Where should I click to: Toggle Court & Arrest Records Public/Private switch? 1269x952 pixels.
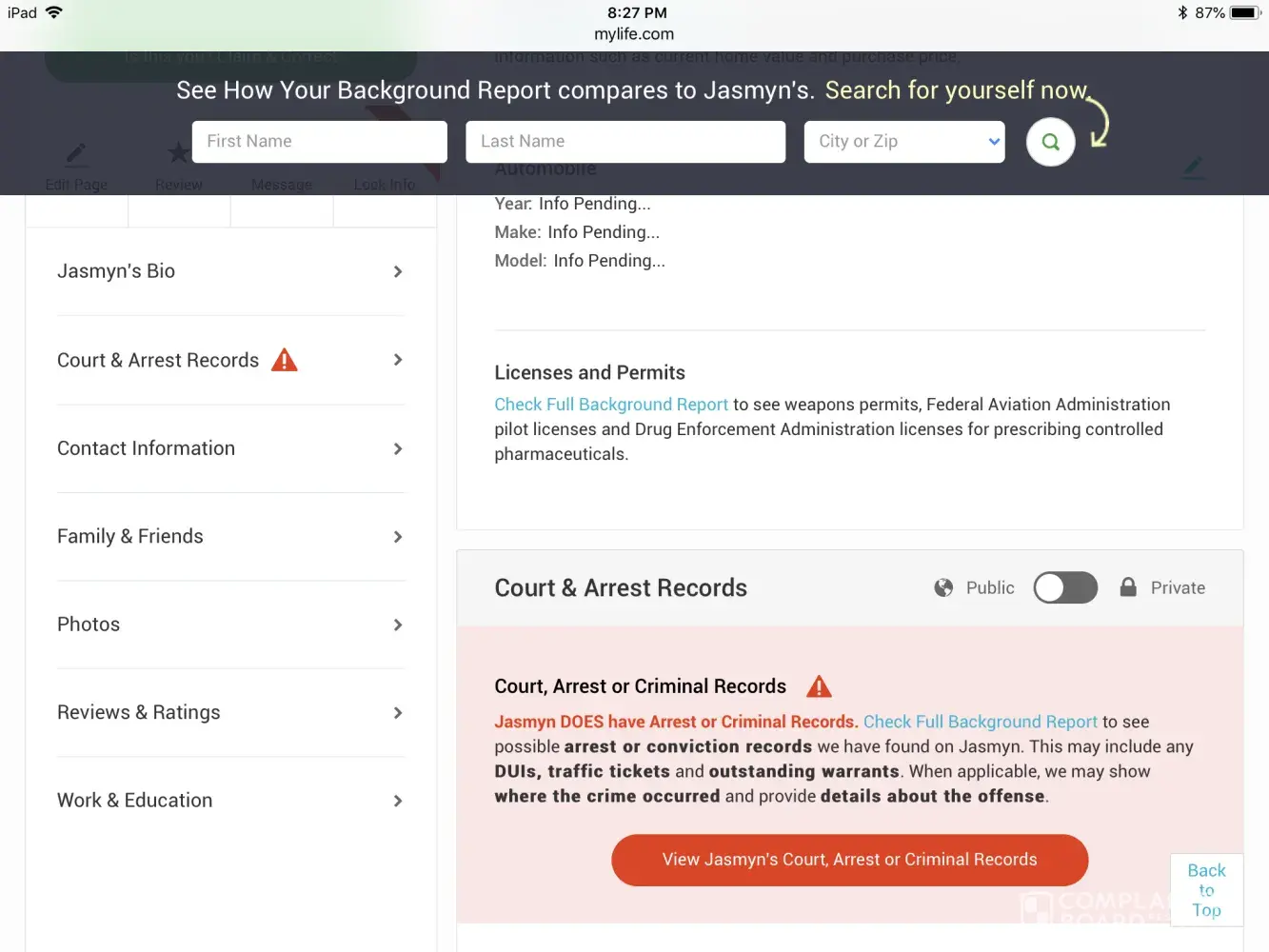click(x=1065, y=587)
